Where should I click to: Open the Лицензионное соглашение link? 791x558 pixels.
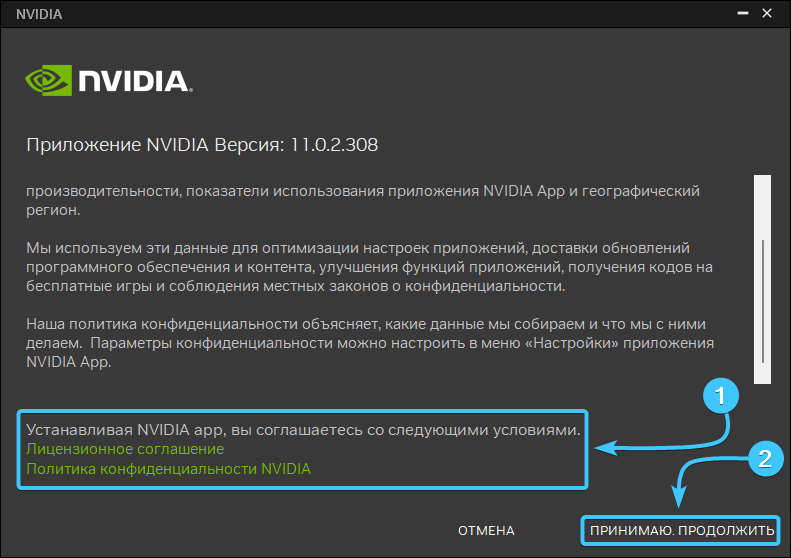125,449
